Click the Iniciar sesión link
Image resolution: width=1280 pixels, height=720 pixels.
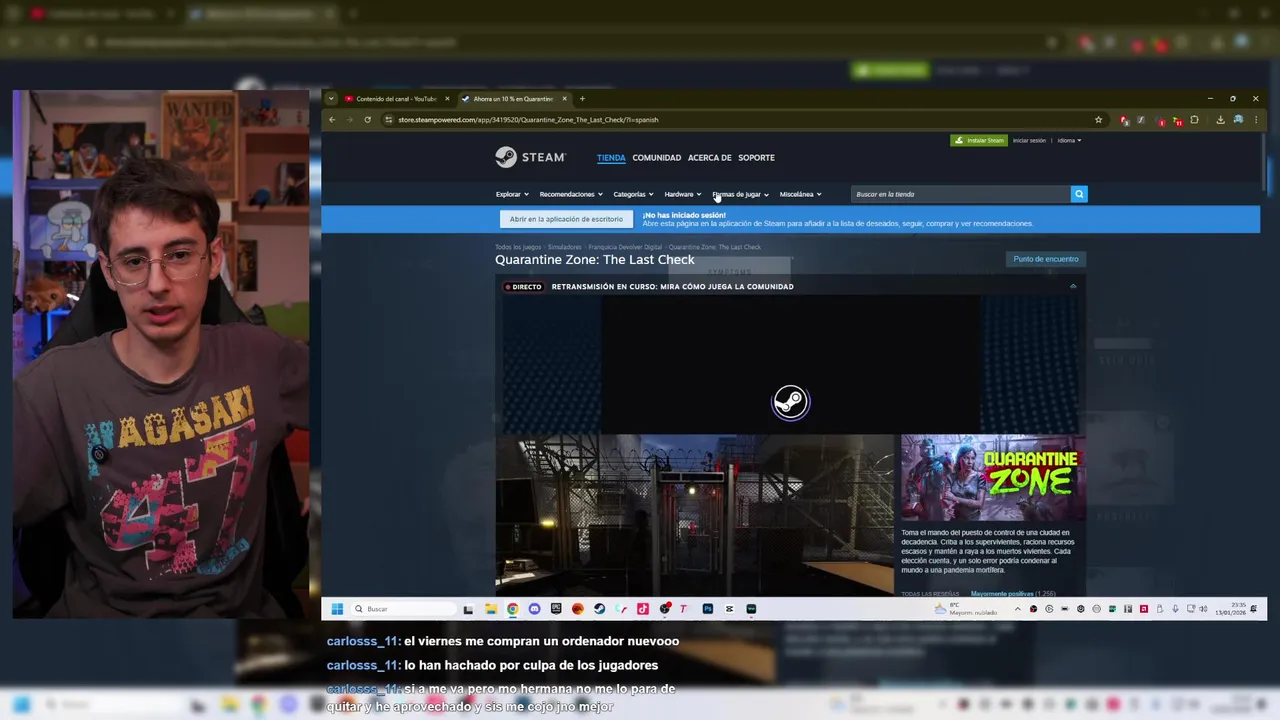click(x=1029, y=140)
